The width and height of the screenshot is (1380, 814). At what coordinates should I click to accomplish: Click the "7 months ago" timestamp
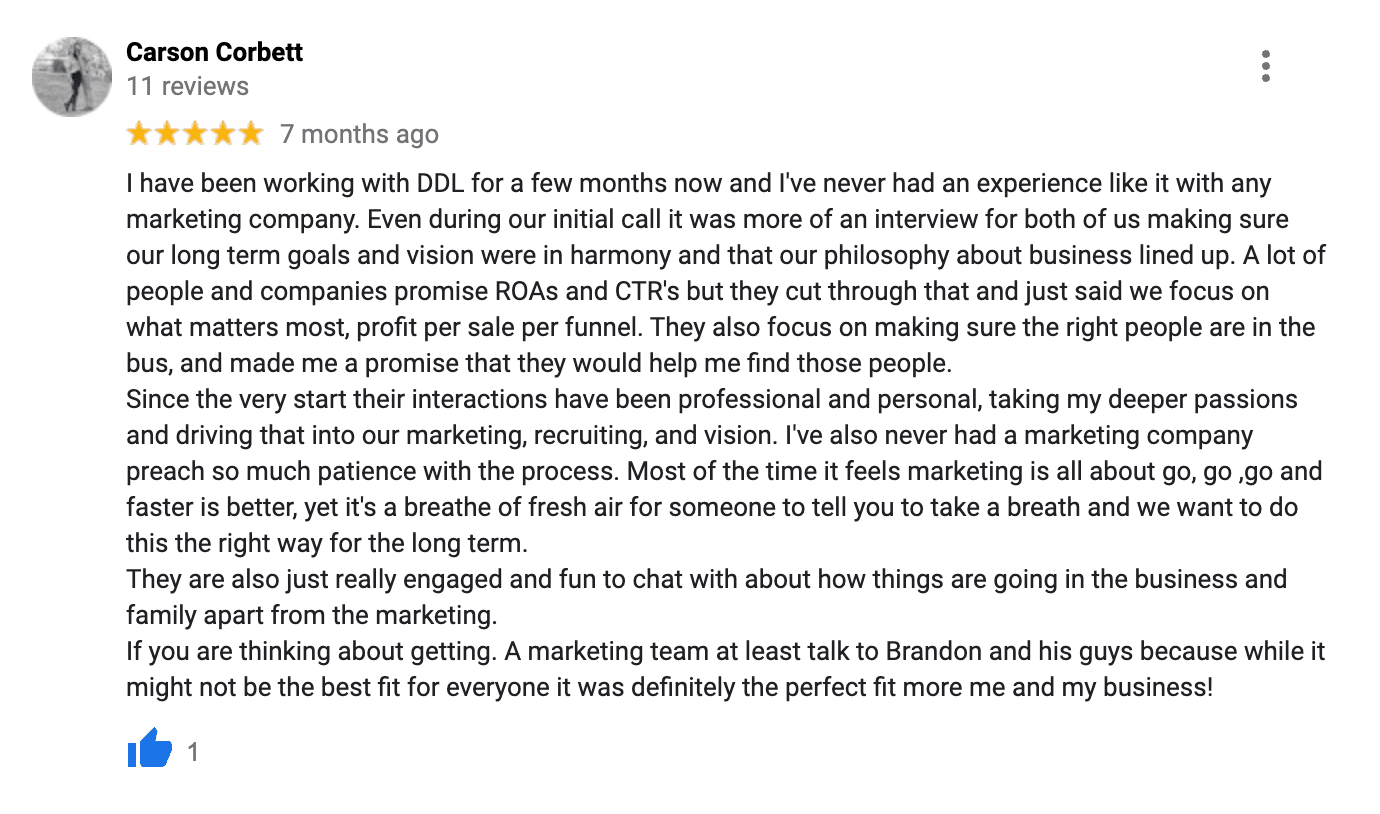[359, 134]
